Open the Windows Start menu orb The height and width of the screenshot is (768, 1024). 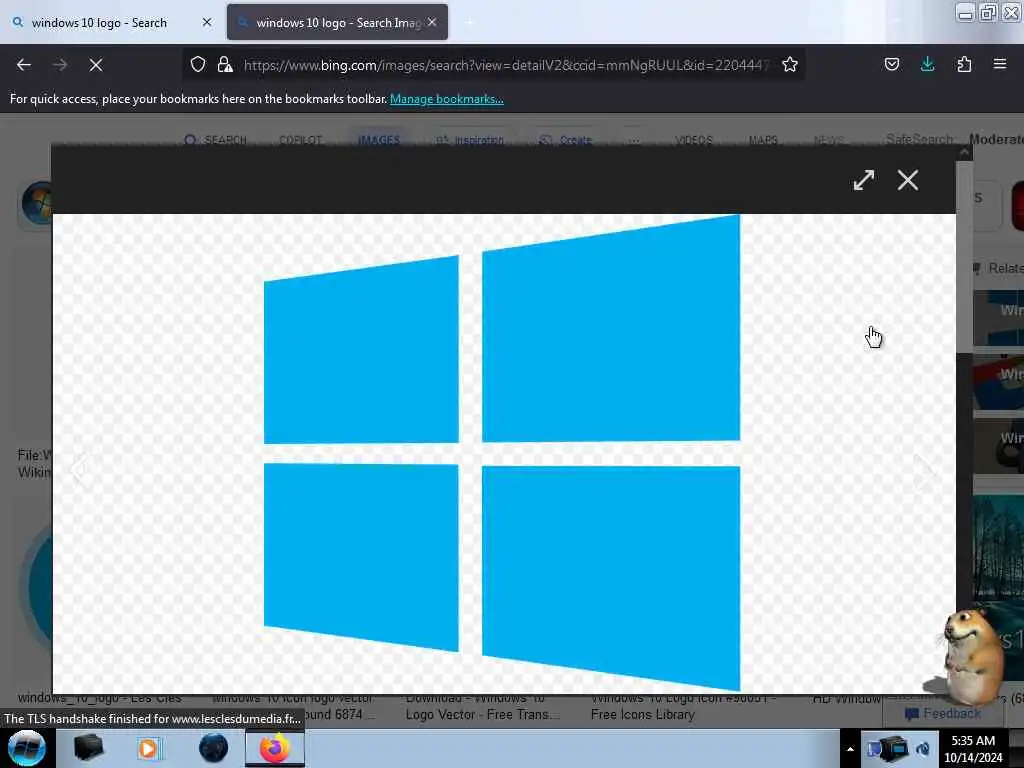coord(27,748)
